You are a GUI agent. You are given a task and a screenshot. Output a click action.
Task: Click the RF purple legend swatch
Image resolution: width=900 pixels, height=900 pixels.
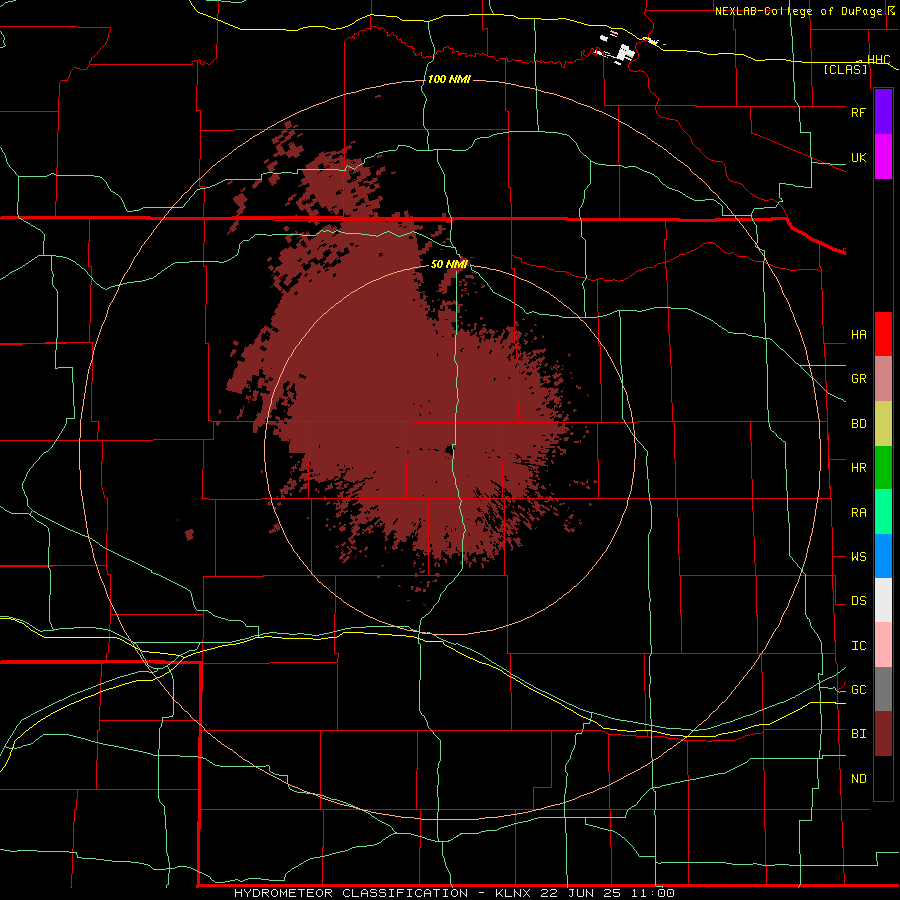[x=883, y=111]
